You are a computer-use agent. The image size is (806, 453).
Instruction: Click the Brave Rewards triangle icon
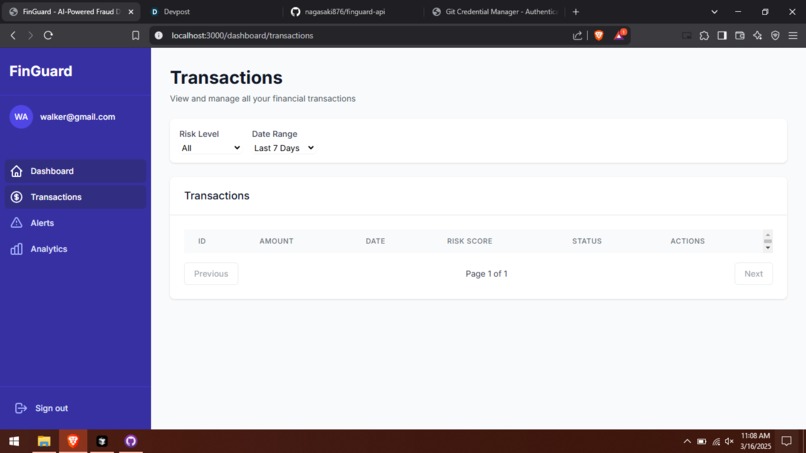[x=619, y=35]
